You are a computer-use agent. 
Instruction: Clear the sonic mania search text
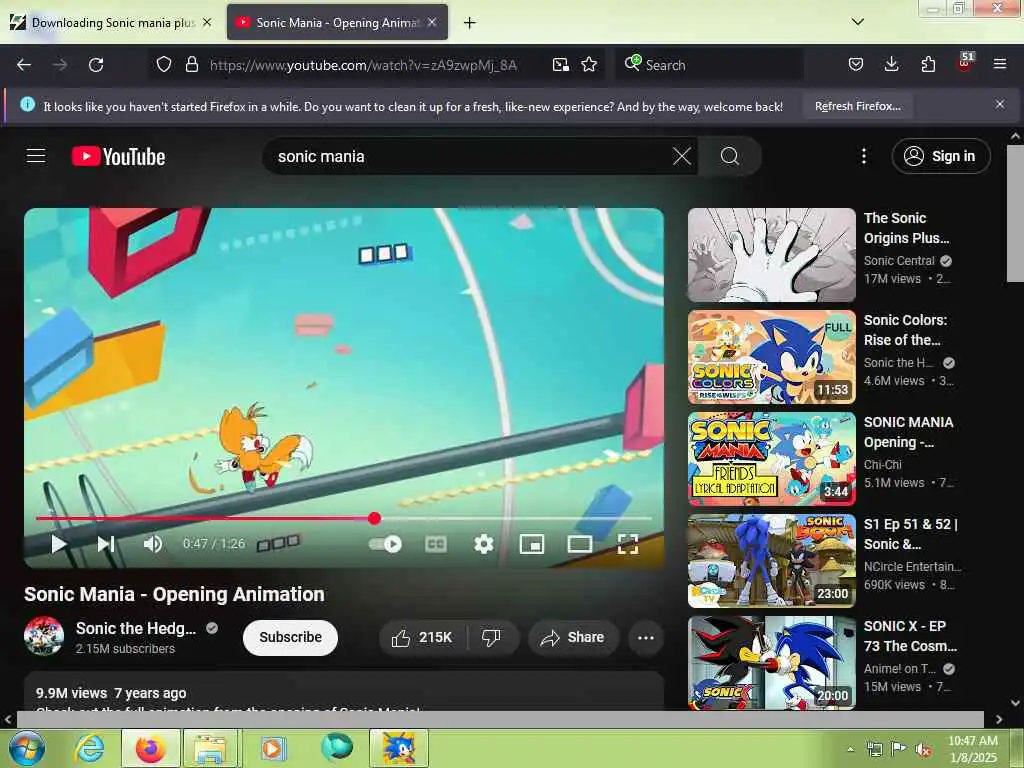(682, 156)
